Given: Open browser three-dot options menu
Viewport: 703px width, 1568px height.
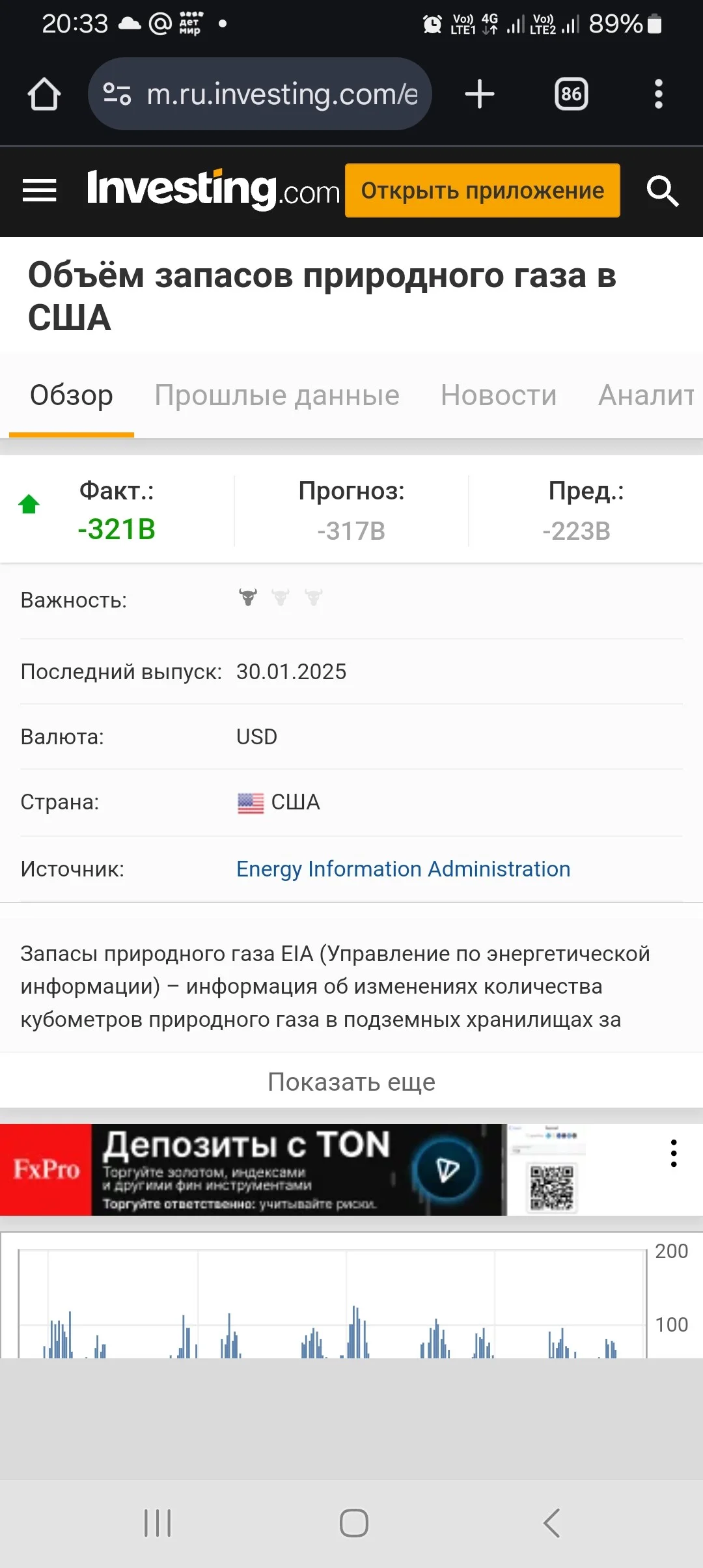Looking at the screenshot, I should tap(659, 94).
